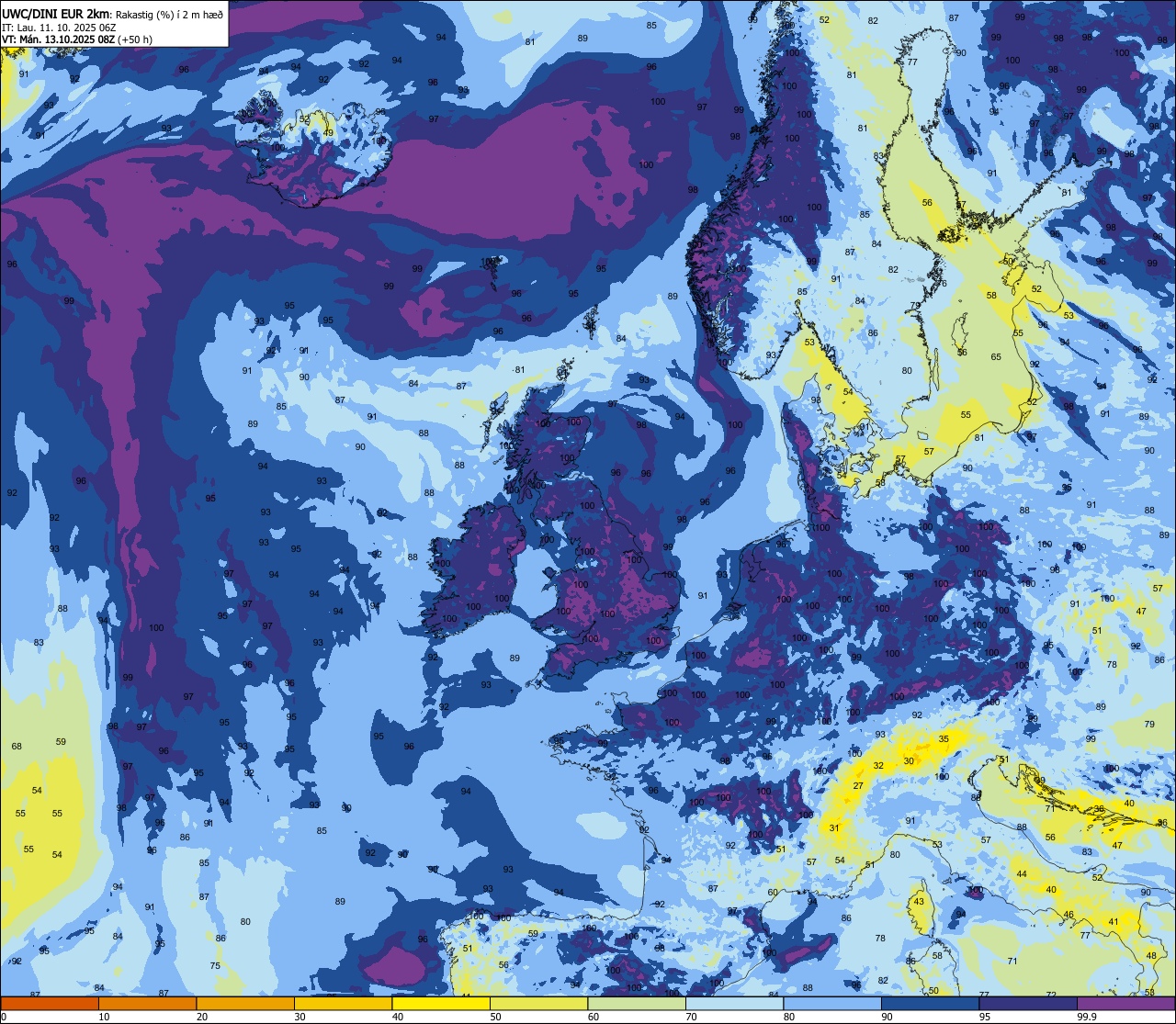The height and width of the screenshot is (1024, 1176).
Task: Click the 70–80 pale blue legend segment
Action: pyautogui.click(x=734, y=1003)
